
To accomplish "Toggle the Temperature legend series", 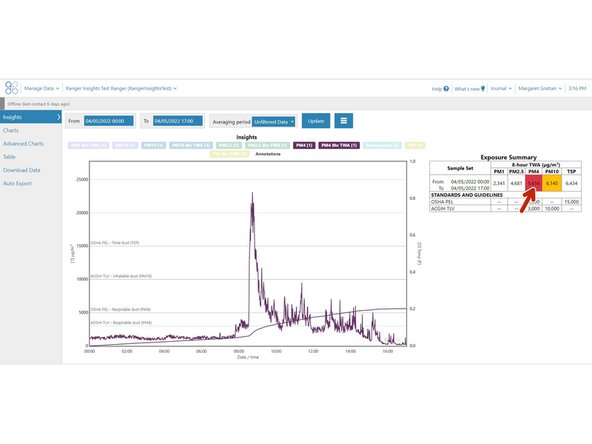I will 382,145.
